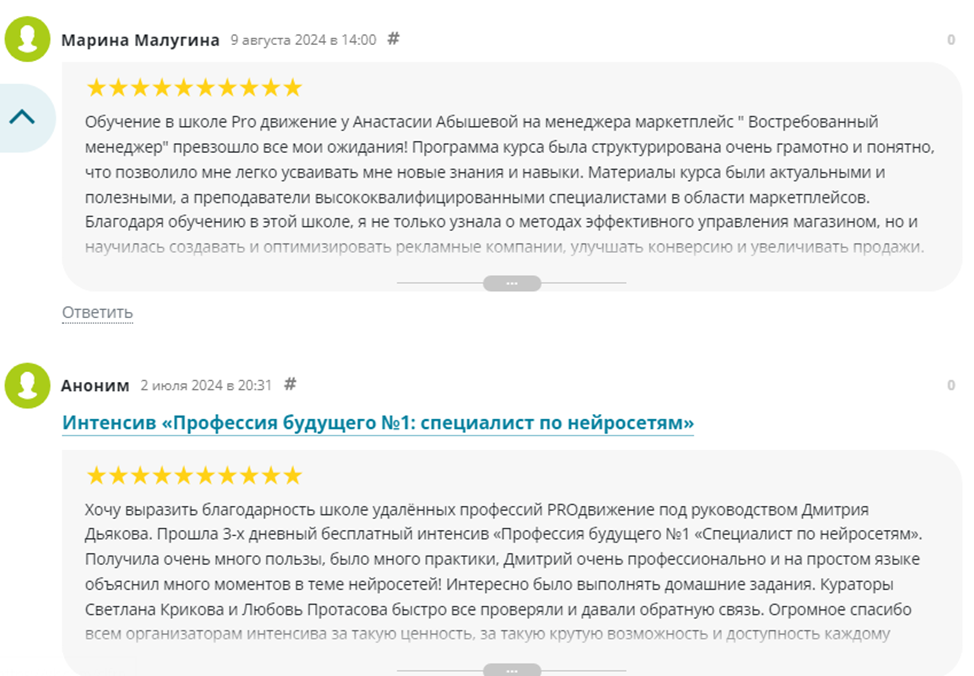Click the author name Аноним

pyautogui.click(x=95, y=385)
